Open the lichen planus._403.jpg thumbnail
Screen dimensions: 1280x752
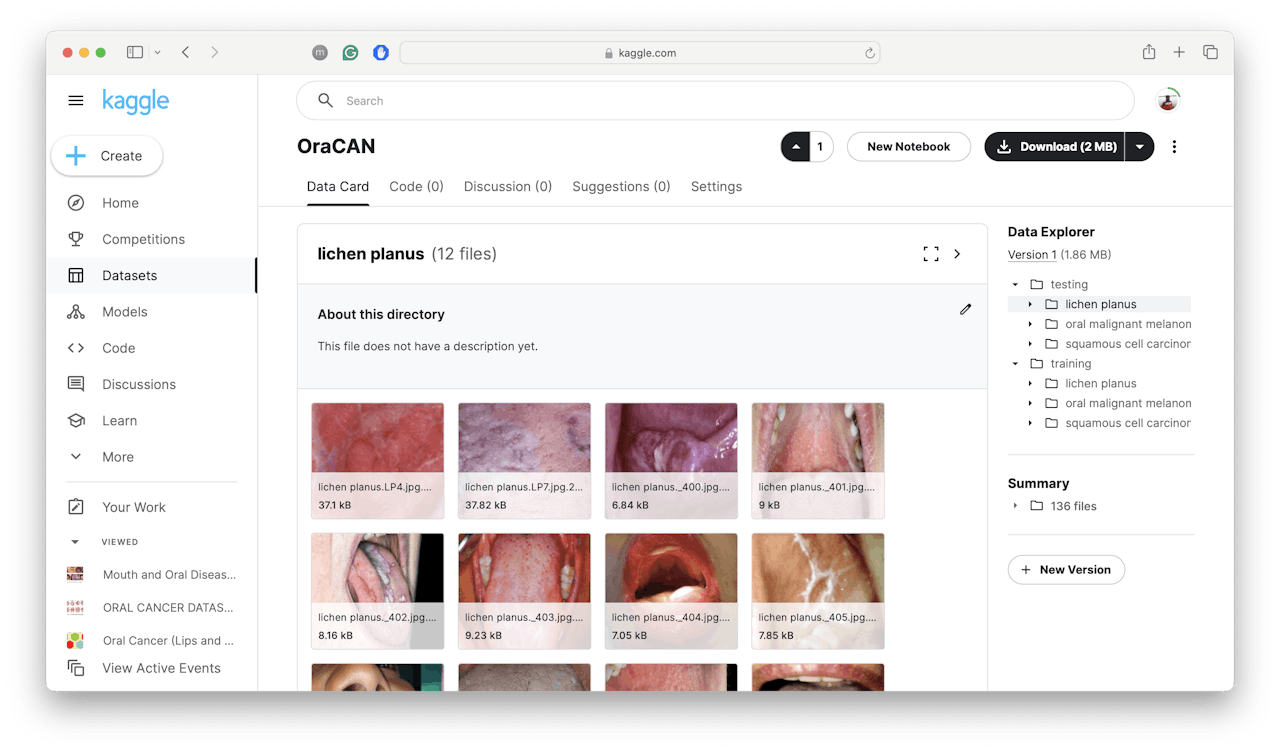[x=524, y=591]
